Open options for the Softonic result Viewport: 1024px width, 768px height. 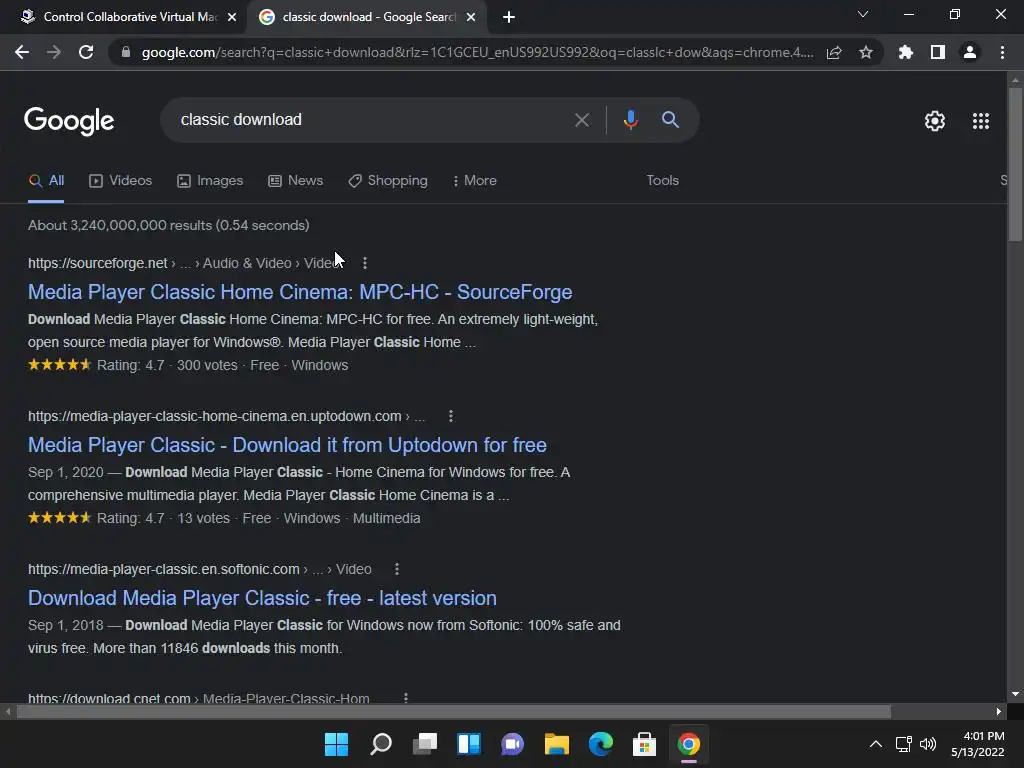point(396,569)
